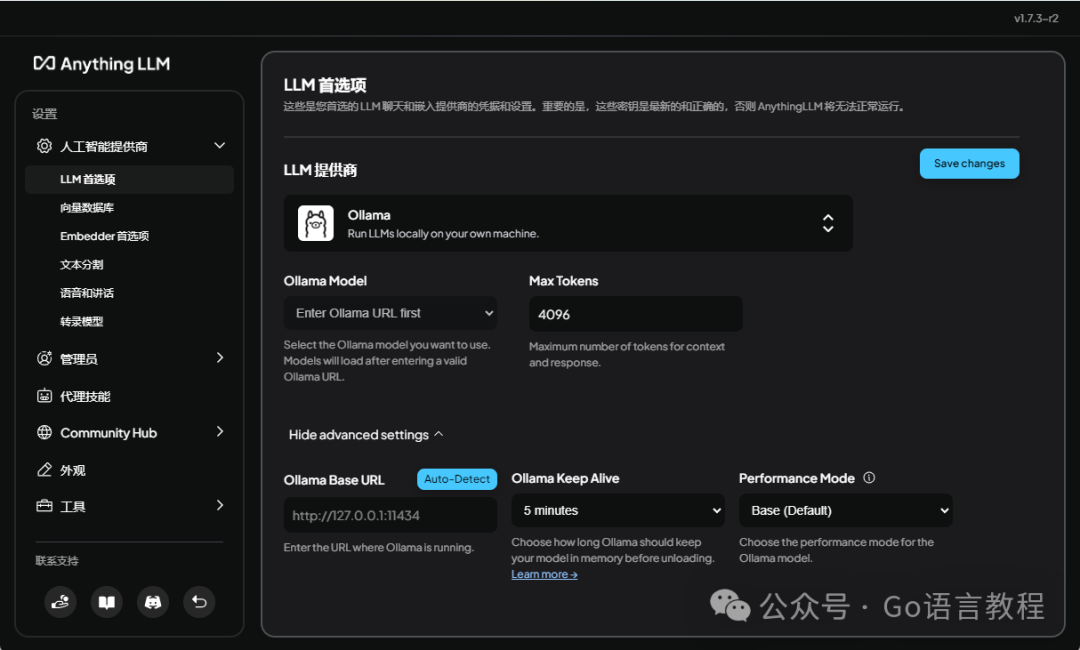1080x650 pixels.
Task: Click the 管理员 user icon
Action: coord(44,358)
